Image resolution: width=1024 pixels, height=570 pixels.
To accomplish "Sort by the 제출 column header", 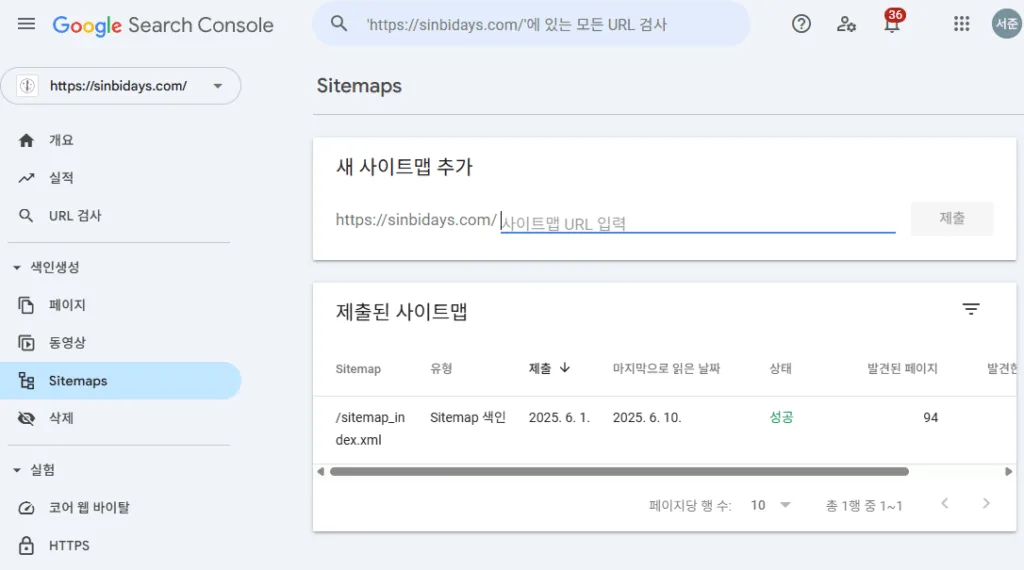I will tap(549, 368).
